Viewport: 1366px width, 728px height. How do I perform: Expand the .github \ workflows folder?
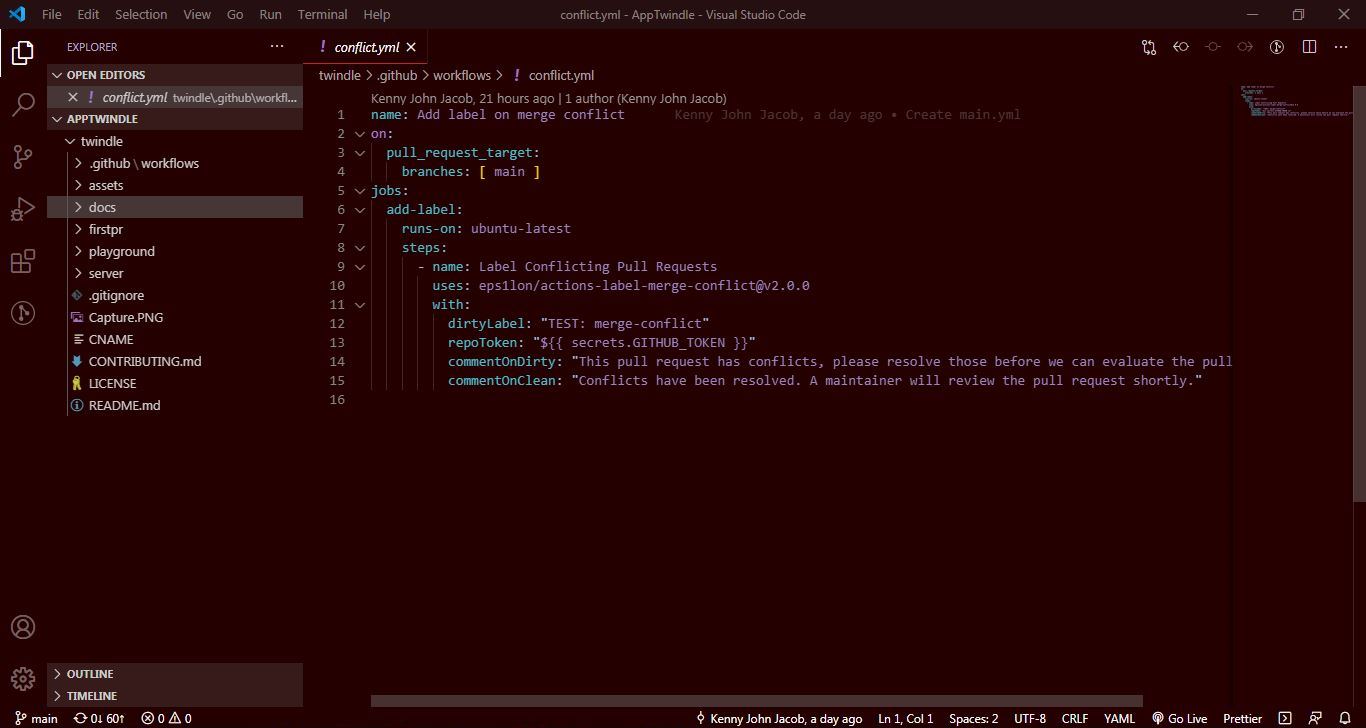(175, 163)
